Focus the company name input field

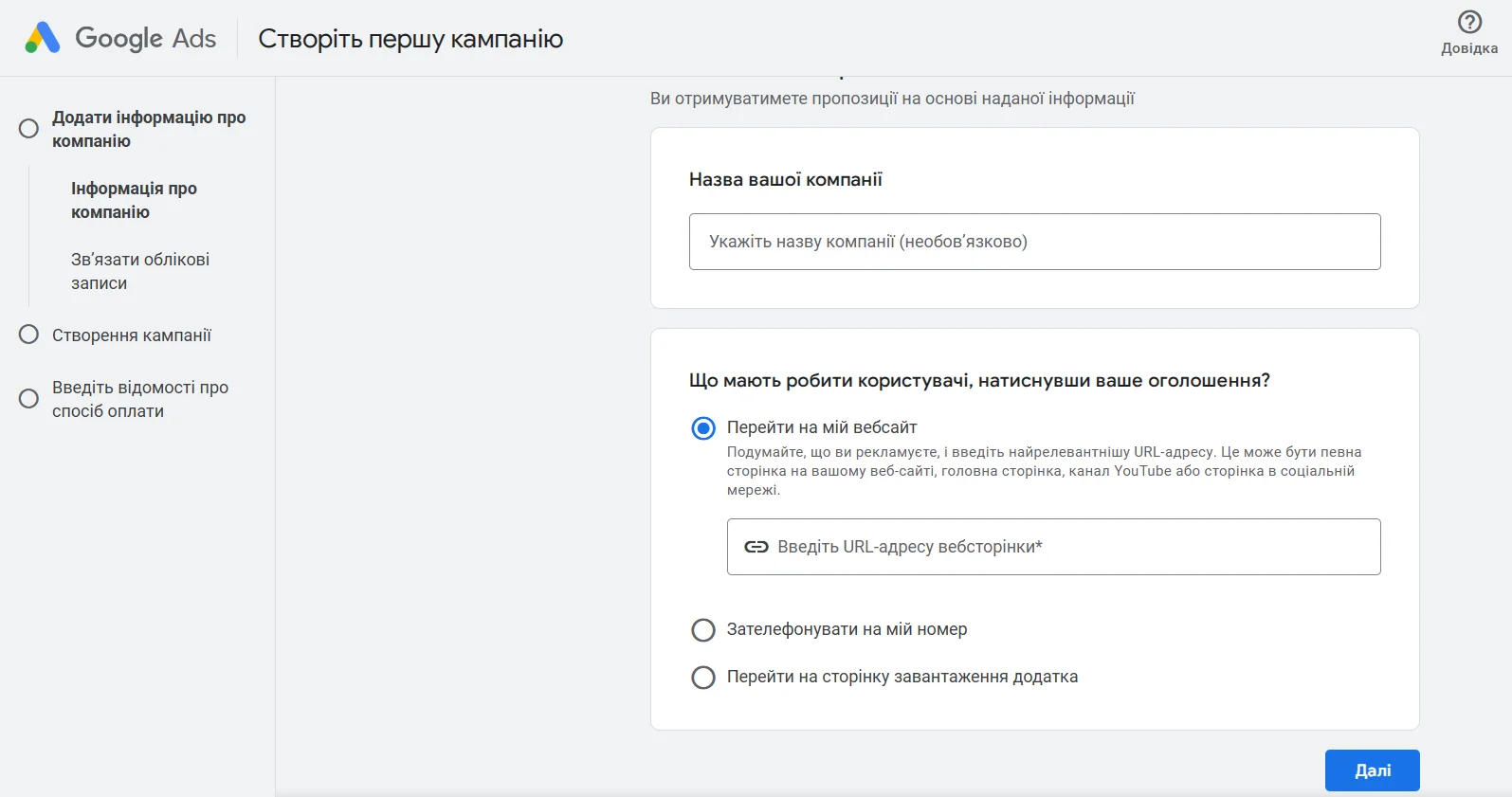(x=1034, y=242)
